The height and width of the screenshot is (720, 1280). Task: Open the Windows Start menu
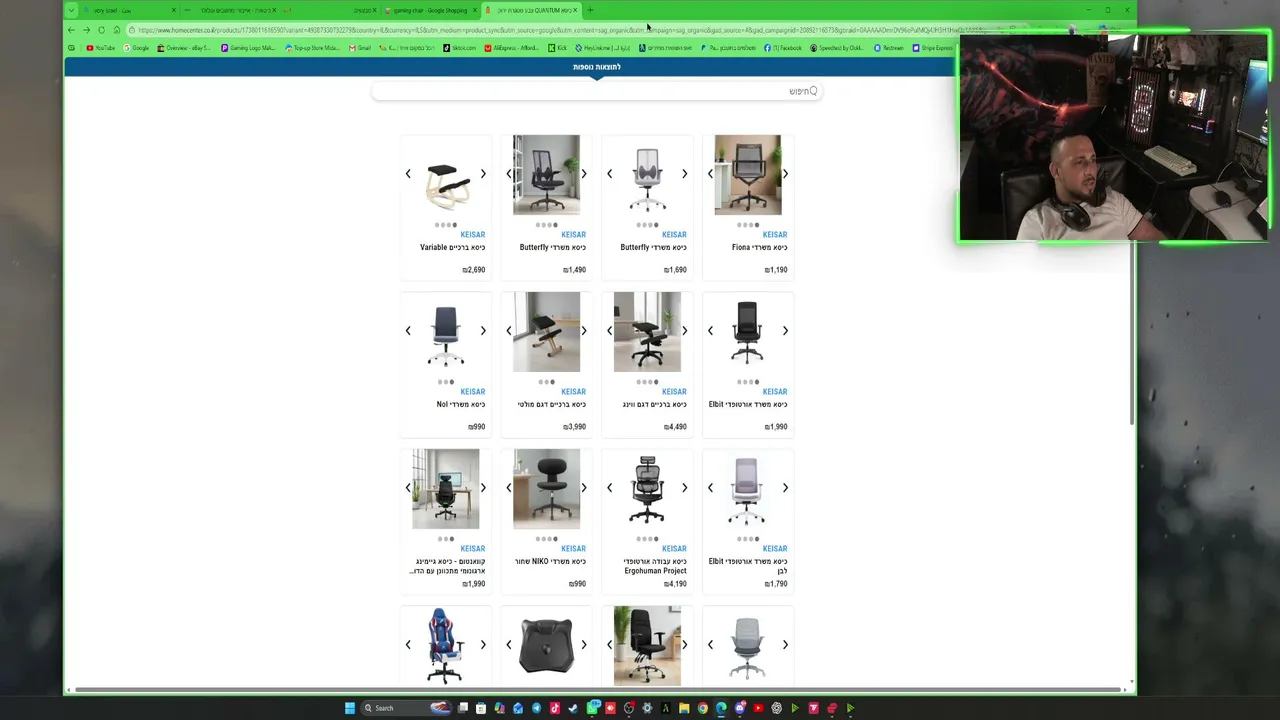tap(350, 708)
